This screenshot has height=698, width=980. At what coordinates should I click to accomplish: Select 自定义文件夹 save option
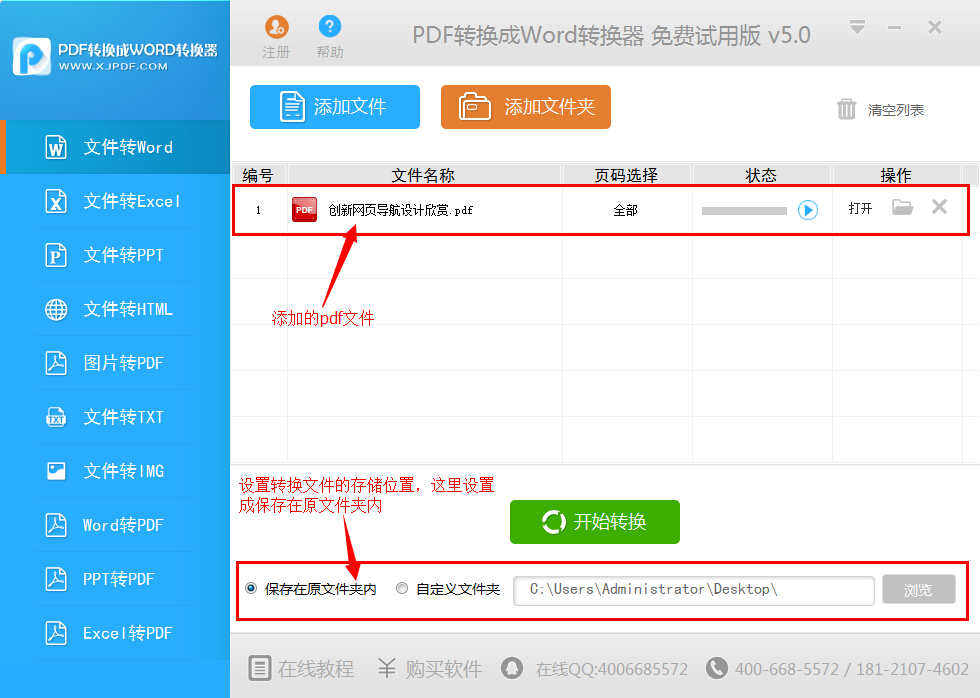coord(401,589)
